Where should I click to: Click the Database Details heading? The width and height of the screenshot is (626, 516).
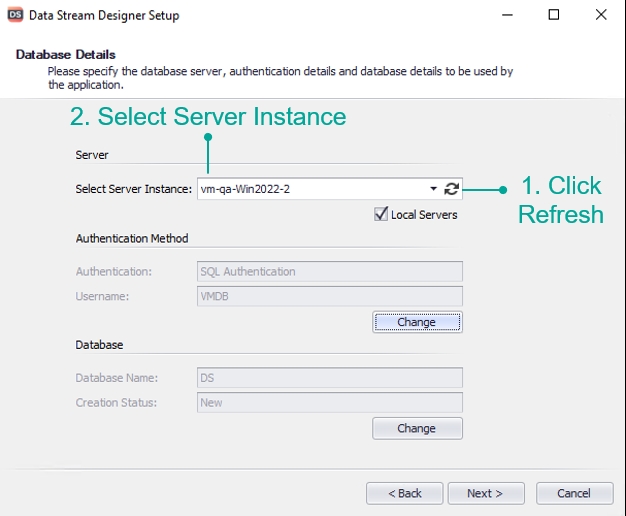(66, 54)
